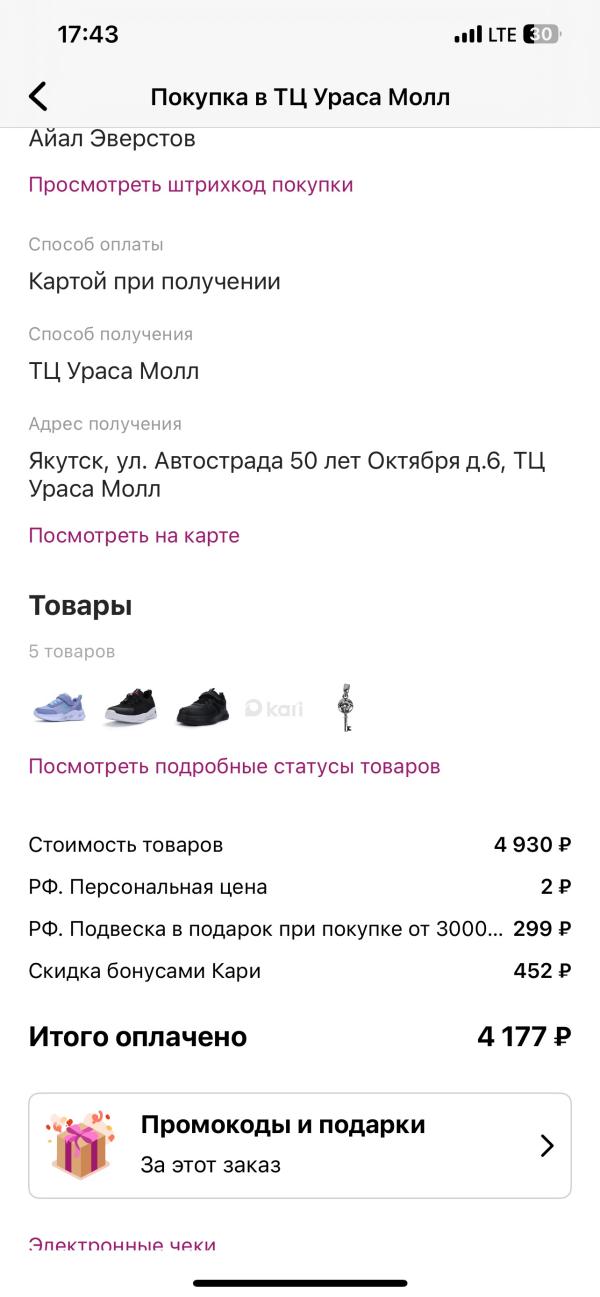
Task: Tap the kari logo placeholder product icon
Action: [x=273, y=707]
